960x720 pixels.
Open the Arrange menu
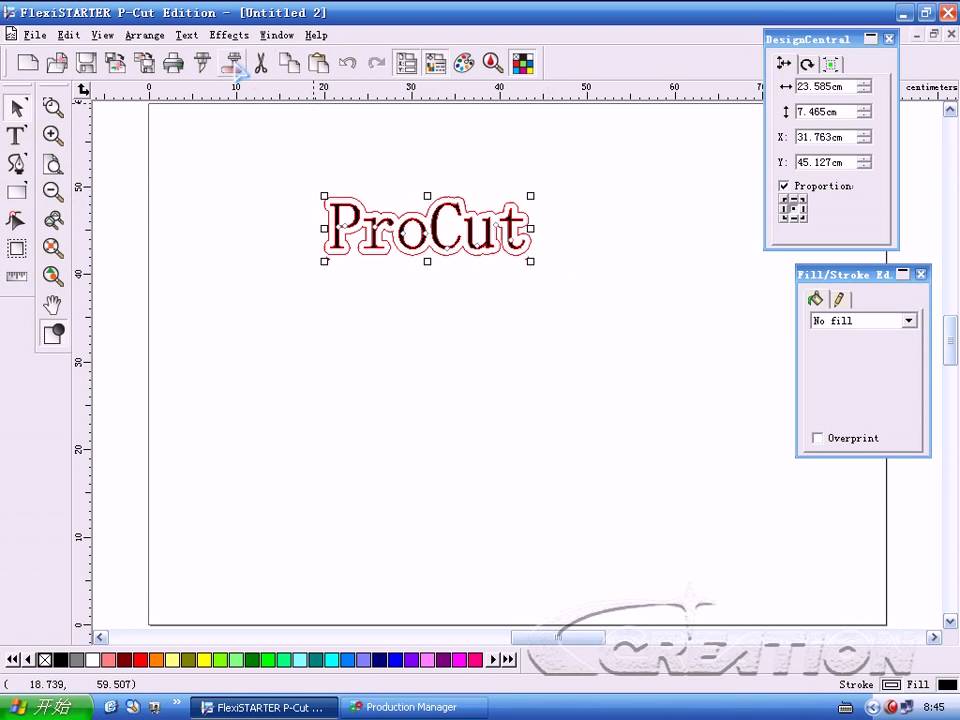pyautogui.click(x=145, y=36)
